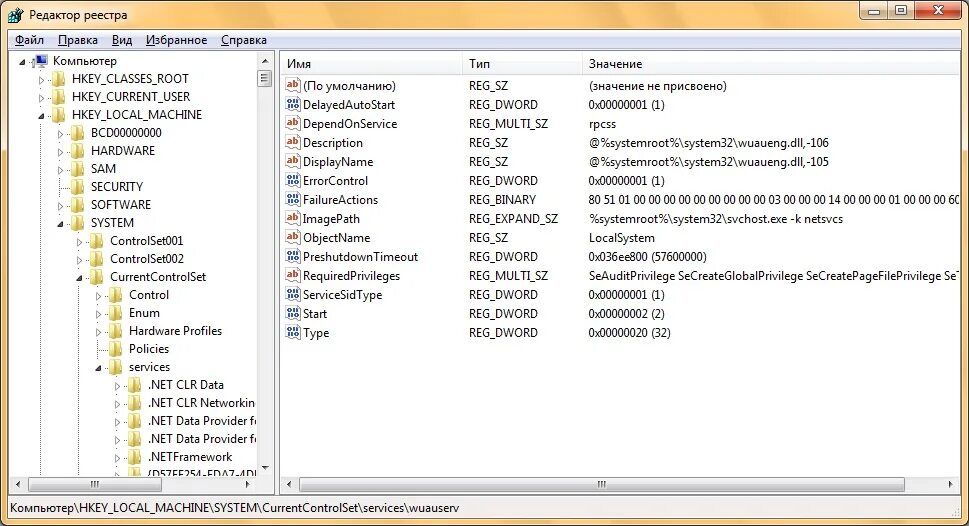
Task: Click the ServiceSidType DWORD icon
Action: (293, 294)
